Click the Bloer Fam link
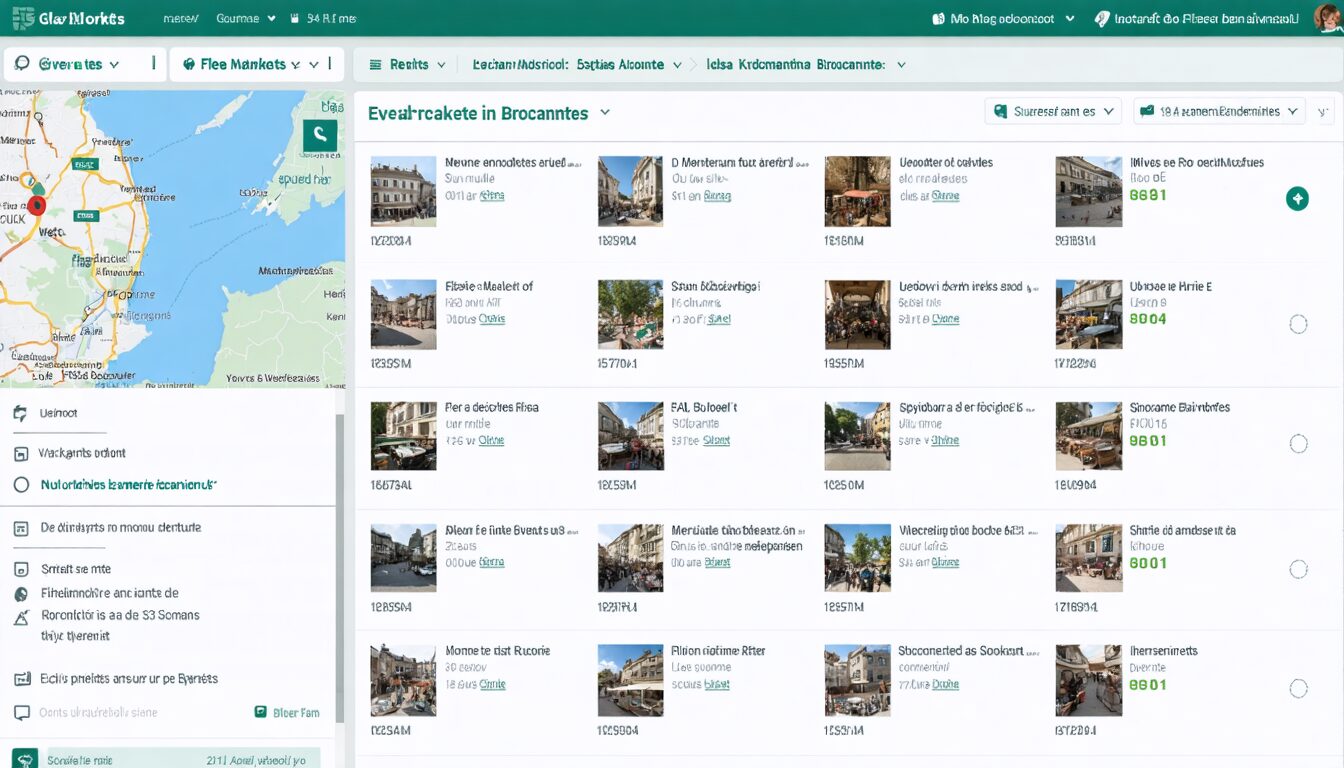The image size is (1344, 768). pyautogui.click(x=297, y=713)
